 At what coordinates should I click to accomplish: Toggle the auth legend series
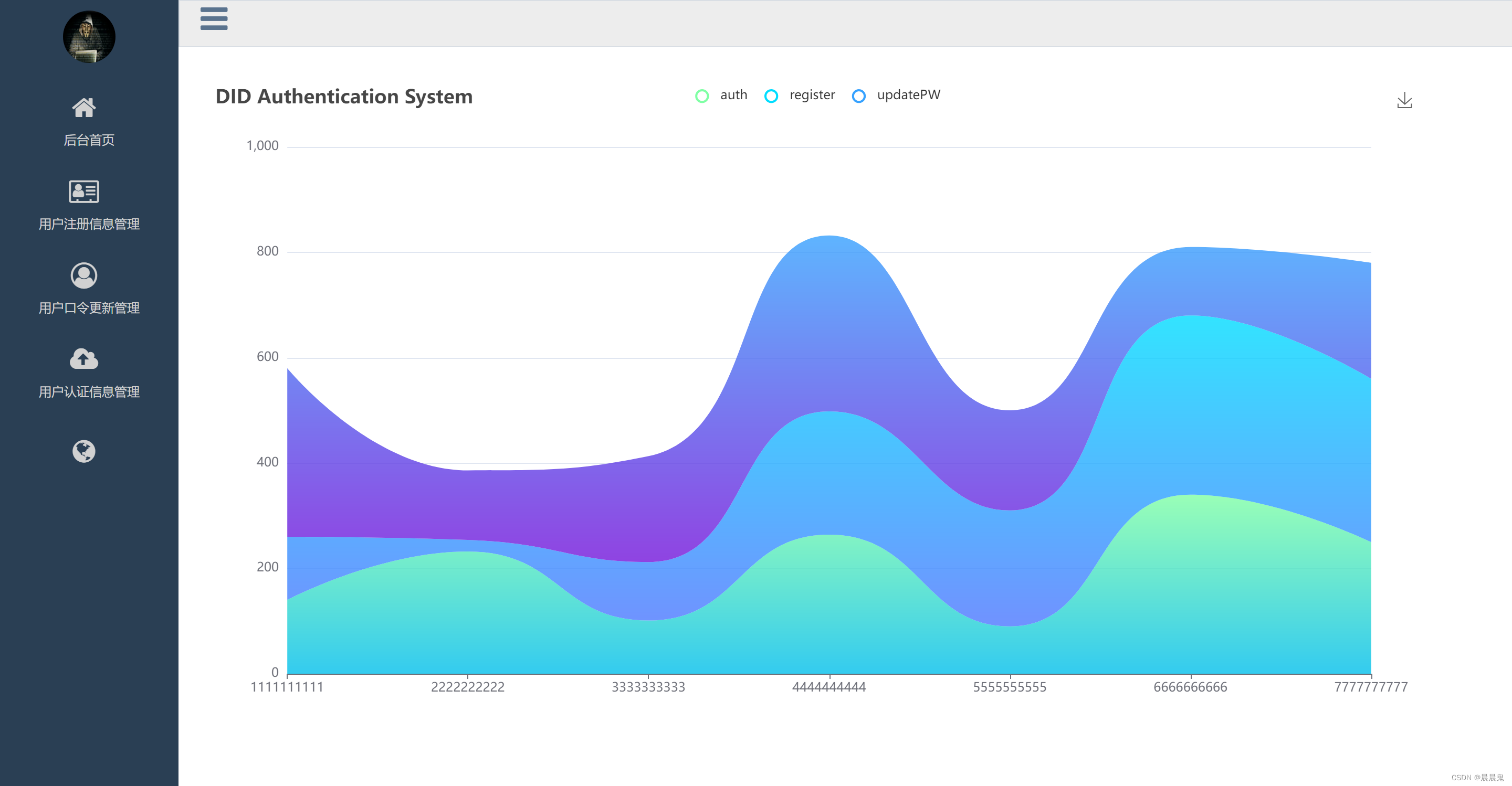pos(733,95)
